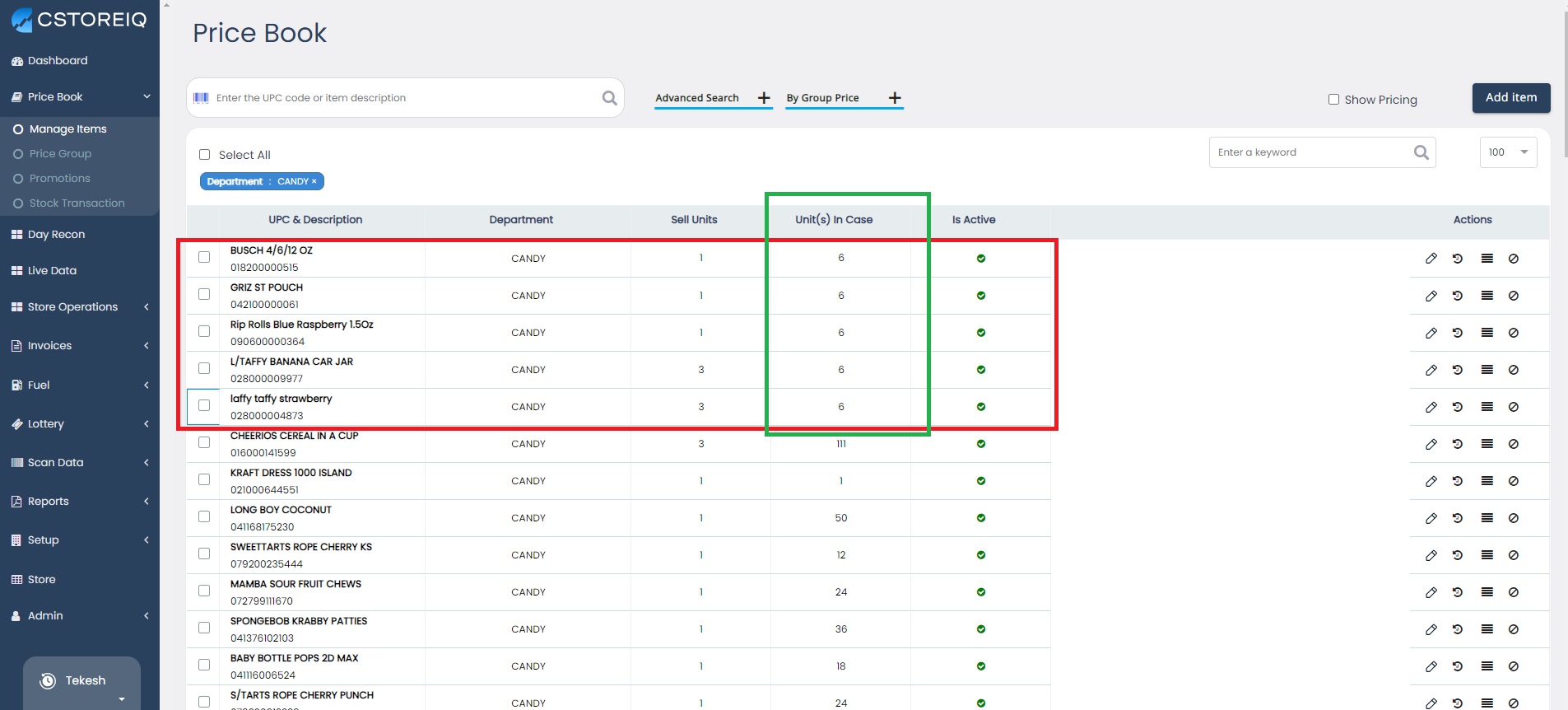Click the plus icon next to Advanced Search
Viewport: 1568px width, 710px height.
(x=764, y=98)
